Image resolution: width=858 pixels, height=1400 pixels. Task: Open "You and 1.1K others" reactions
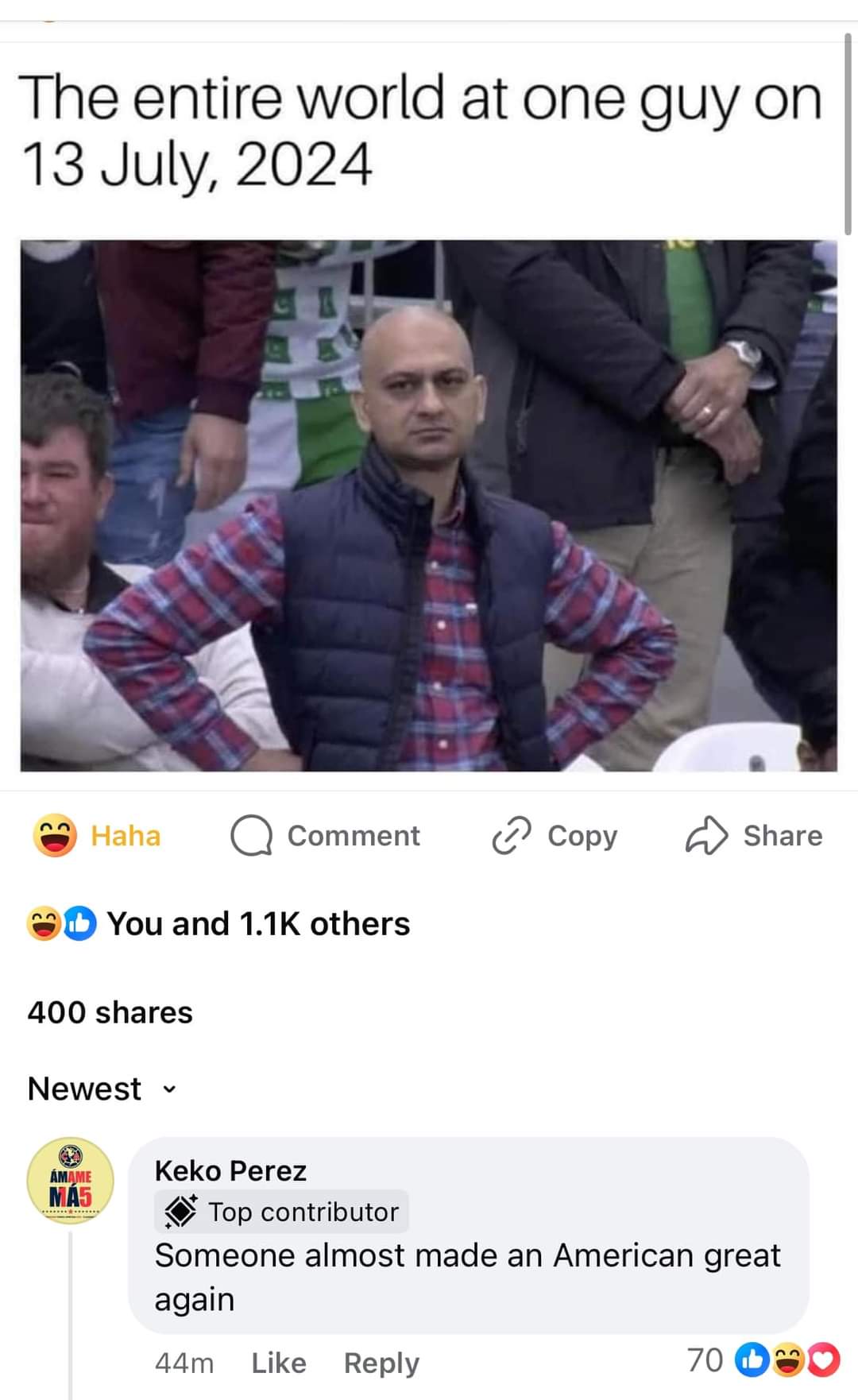[x=258, y=924]
